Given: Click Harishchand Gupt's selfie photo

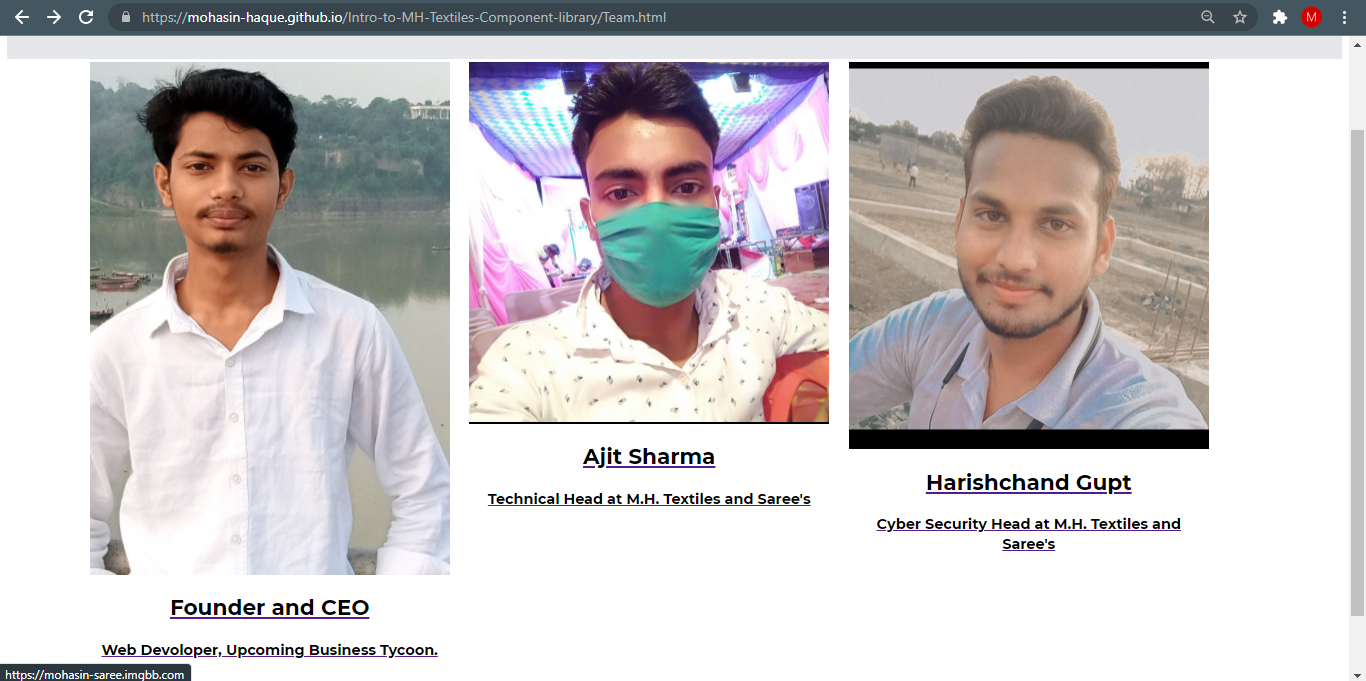Looking at the screenshot, I should coord(1029,255).
